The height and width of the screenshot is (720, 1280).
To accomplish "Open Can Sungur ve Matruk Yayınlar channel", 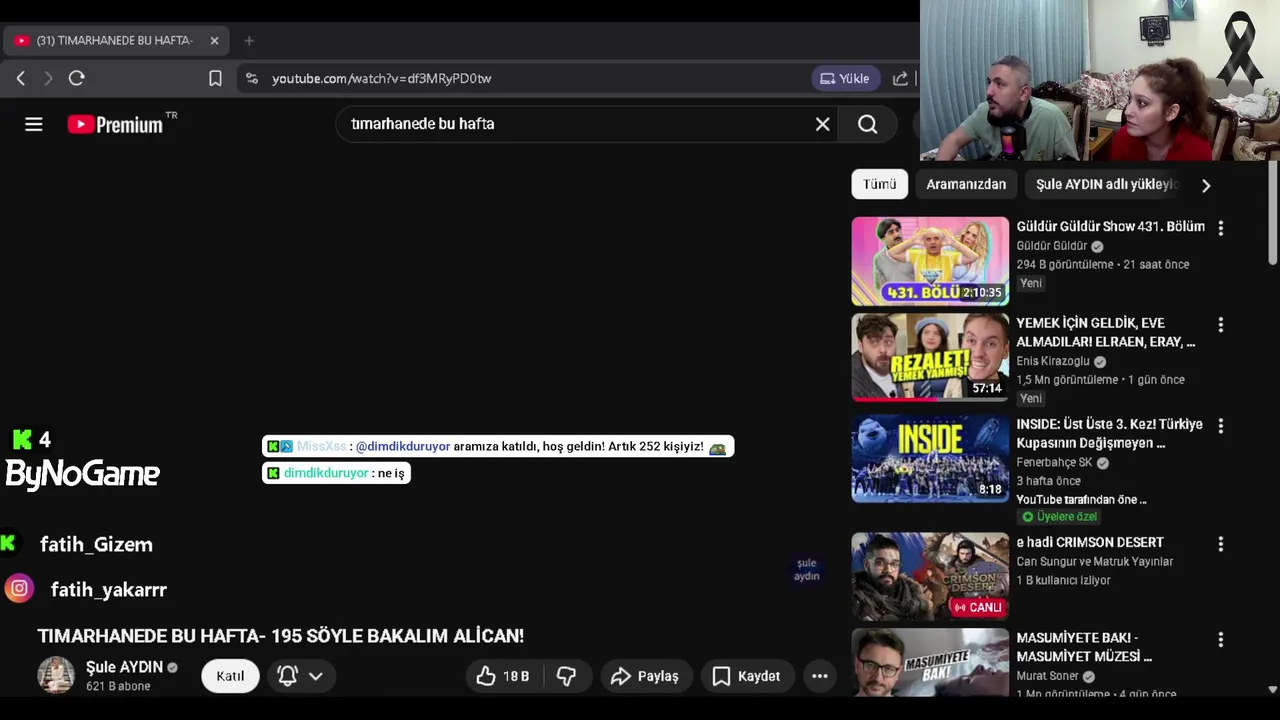I will coord(1094,562).
